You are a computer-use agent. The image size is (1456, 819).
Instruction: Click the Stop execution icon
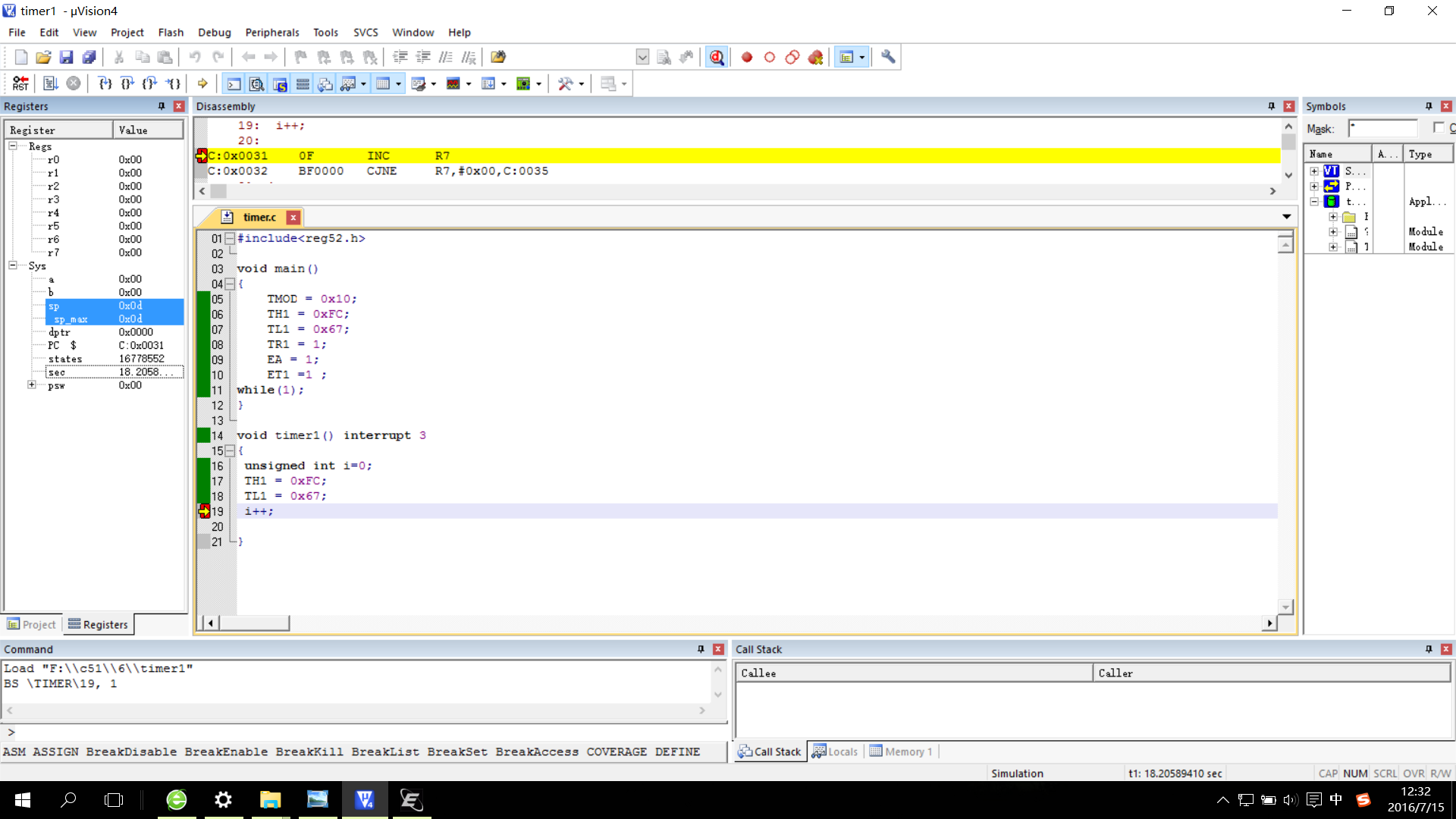tap(74, 83)
